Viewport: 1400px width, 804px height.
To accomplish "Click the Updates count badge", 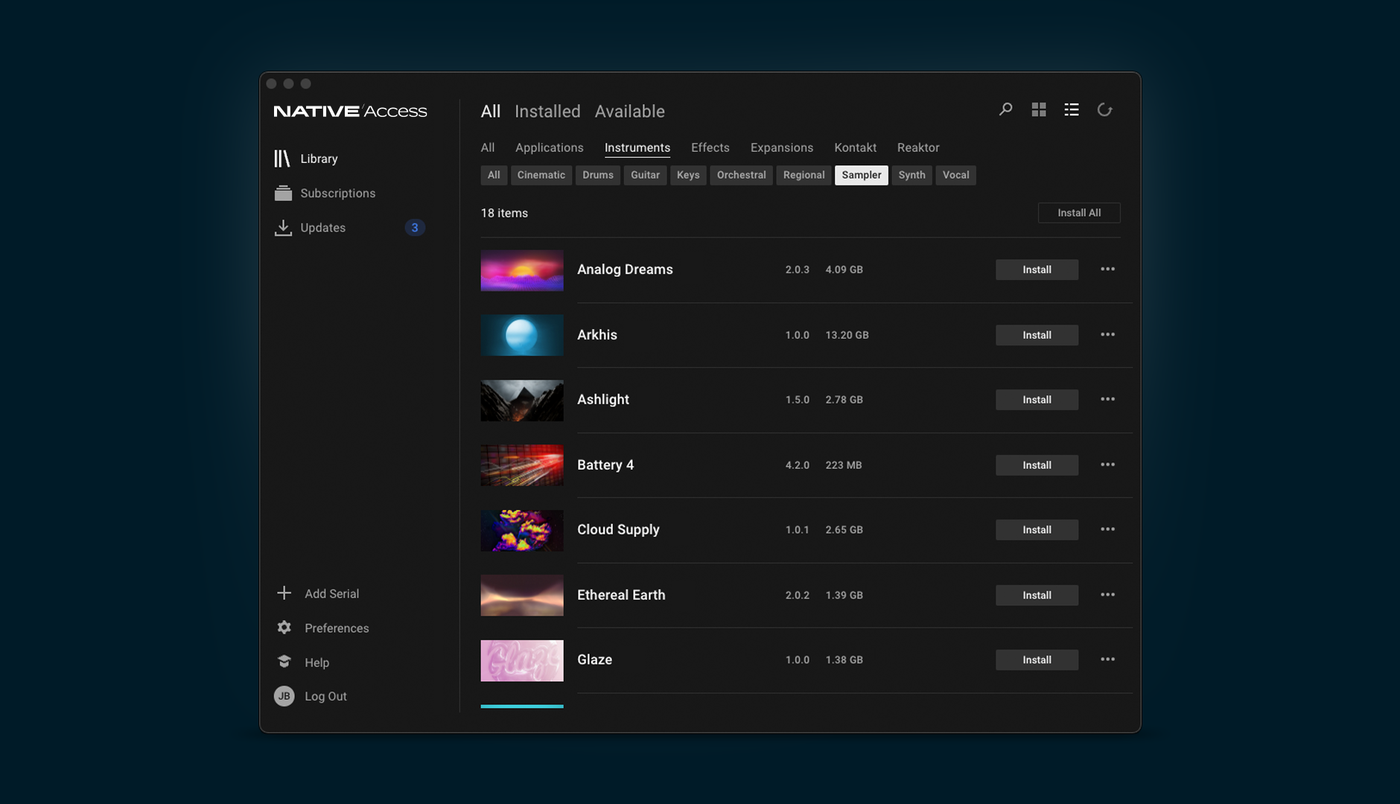I will tap(415, 228).
